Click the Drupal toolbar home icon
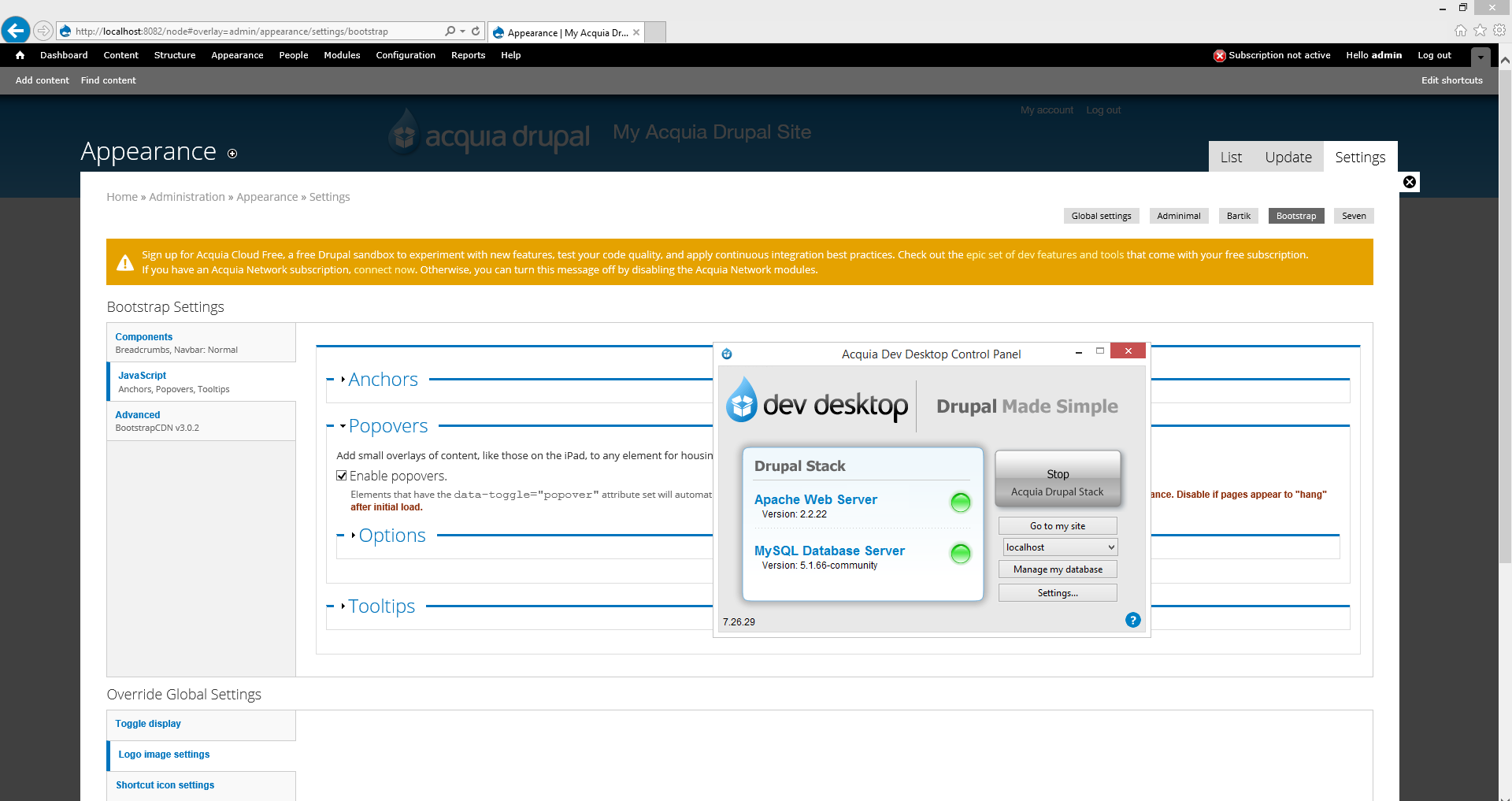Screen dimensions: 1512x801 (x=20, y=55)
